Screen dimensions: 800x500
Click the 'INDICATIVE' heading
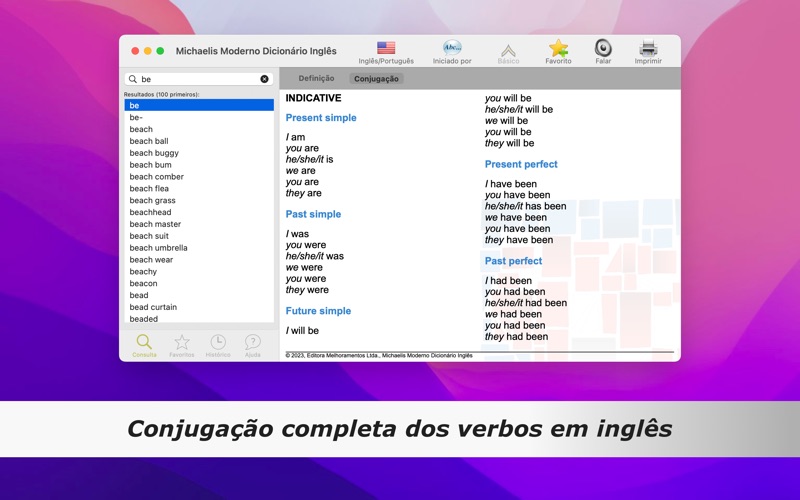313,98
